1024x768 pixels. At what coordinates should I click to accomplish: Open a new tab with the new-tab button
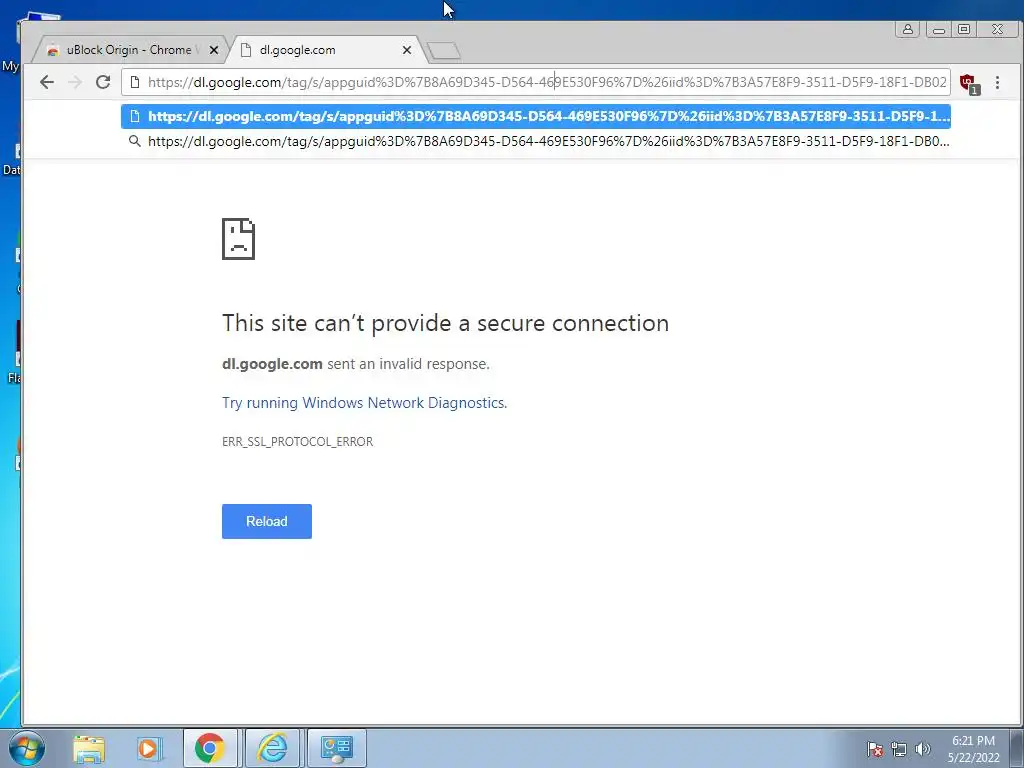click(444, 50)
